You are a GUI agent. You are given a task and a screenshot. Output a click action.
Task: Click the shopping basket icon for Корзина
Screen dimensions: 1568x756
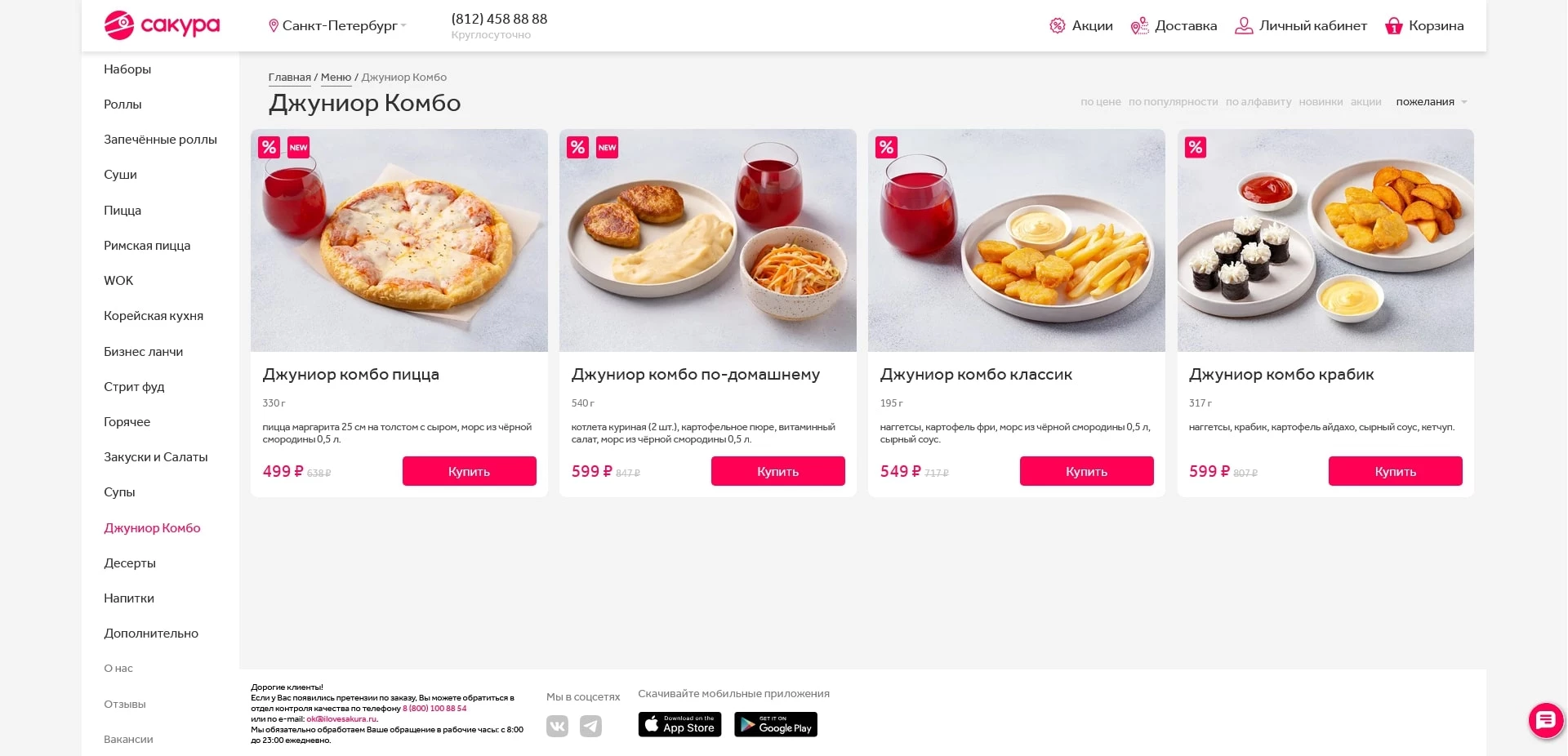(x=1393, y=26)
